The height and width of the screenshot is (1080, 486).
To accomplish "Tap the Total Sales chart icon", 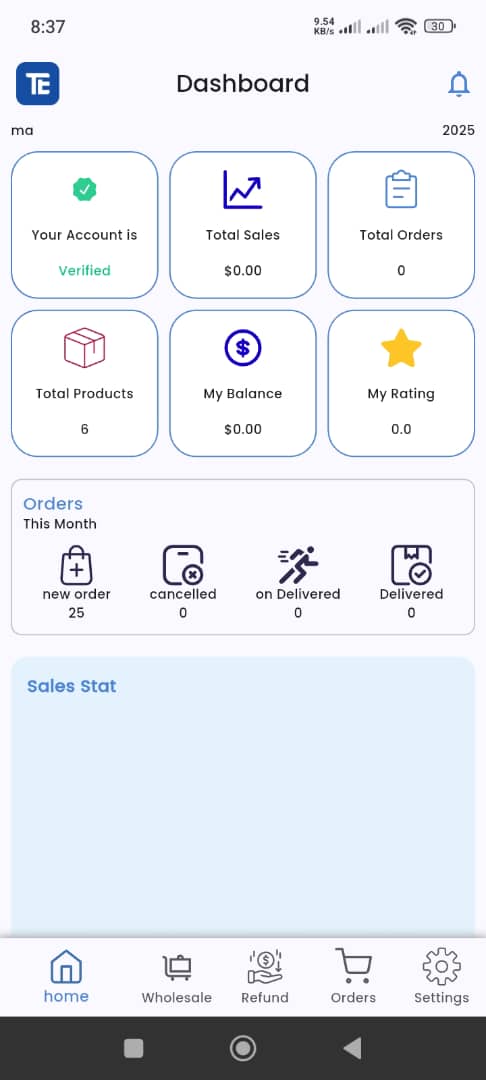I will click(242, 189).
